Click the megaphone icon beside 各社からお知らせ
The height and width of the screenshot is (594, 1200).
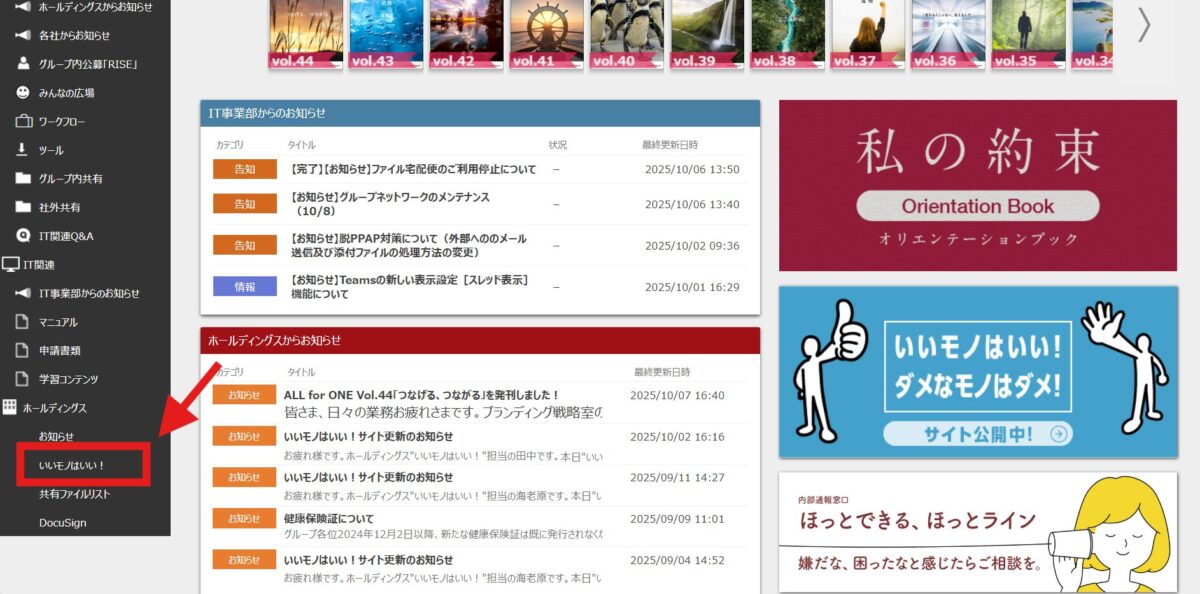[22, 35]
